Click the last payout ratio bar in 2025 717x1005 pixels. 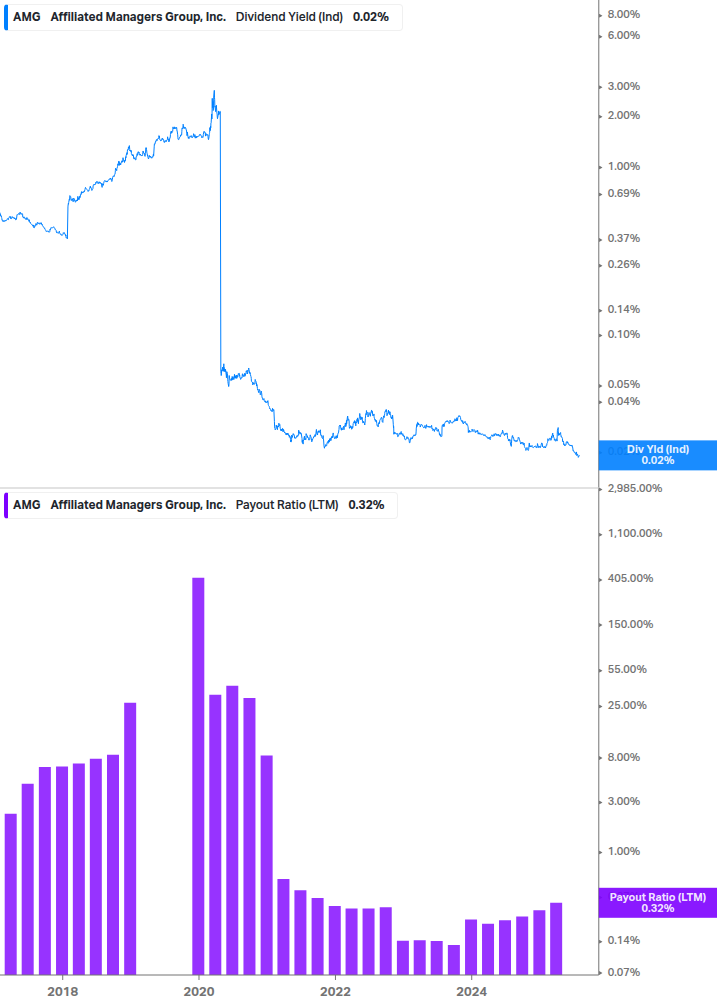(556, 939)
